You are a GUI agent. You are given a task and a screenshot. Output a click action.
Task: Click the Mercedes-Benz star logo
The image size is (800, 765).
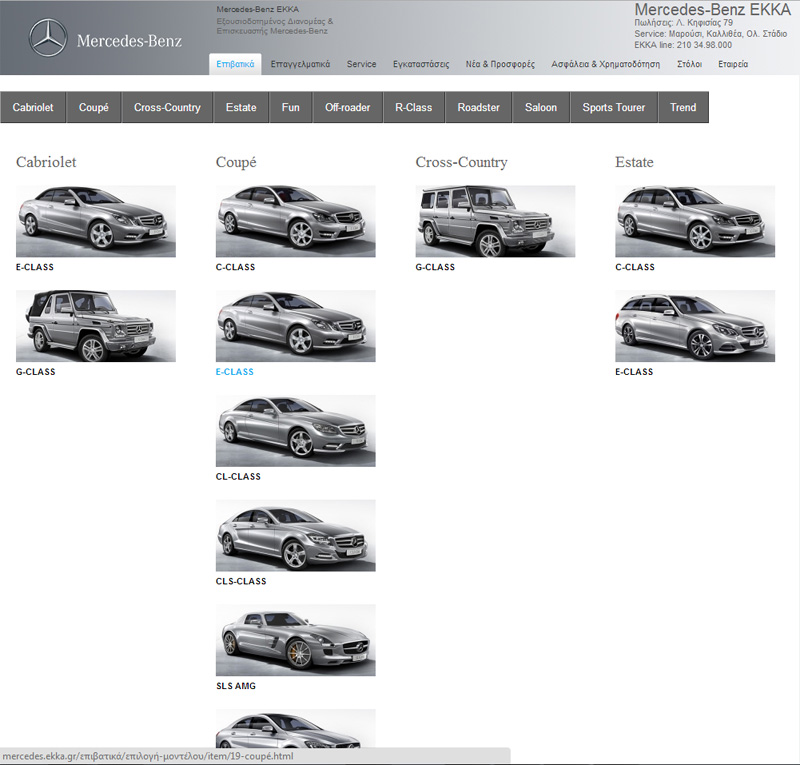coord(47,39)
